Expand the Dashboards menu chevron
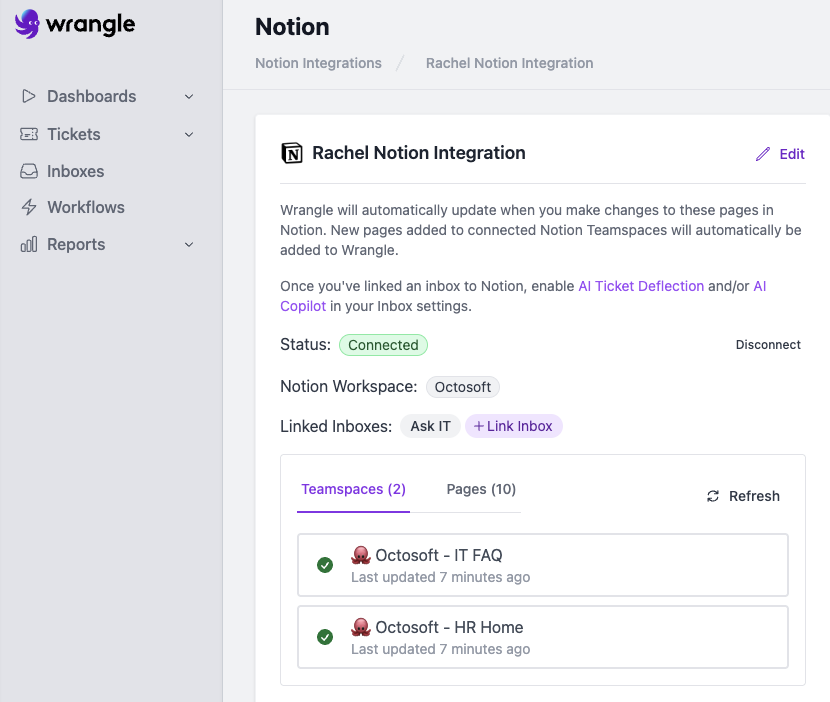The height and width of the screenshot is (702, 830). coord(189,96)
